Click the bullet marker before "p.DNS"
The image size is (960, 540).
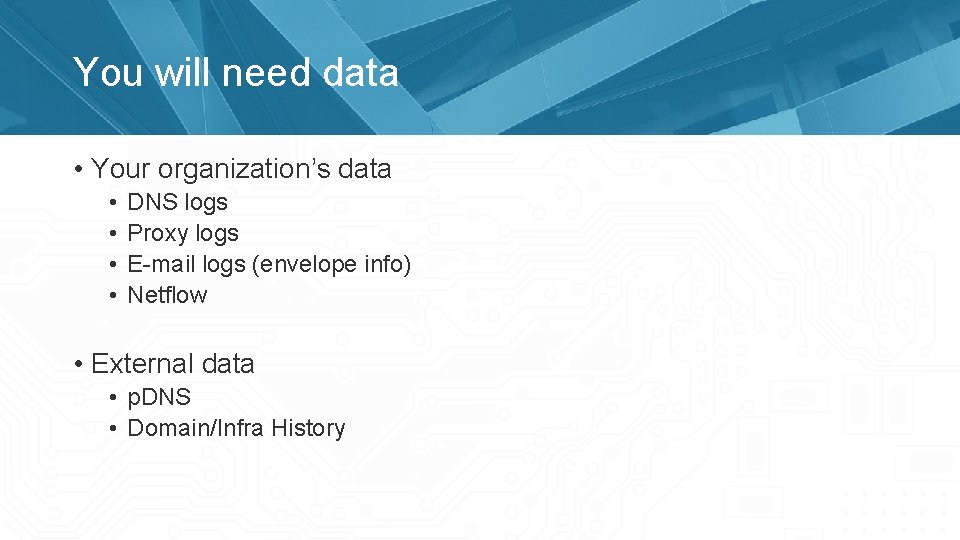click(116, 397)
